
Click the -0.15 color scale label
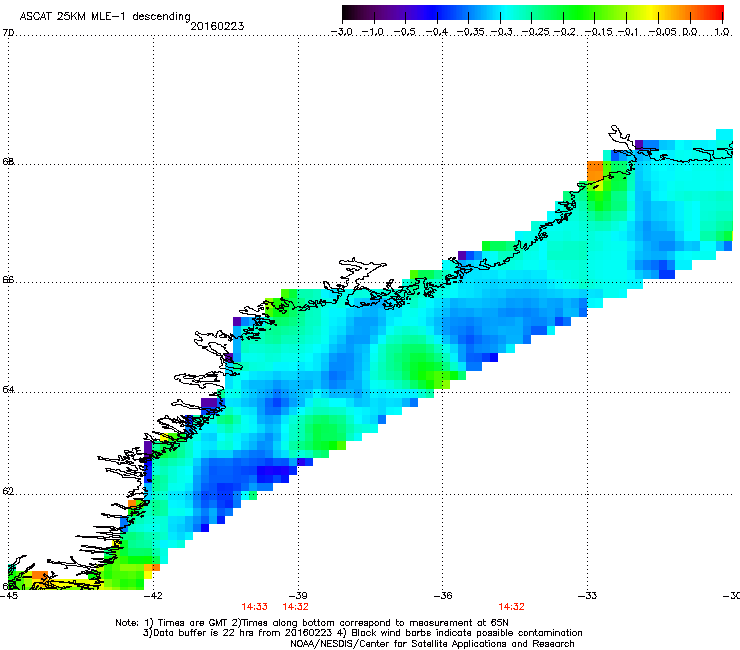click(598, 32)
